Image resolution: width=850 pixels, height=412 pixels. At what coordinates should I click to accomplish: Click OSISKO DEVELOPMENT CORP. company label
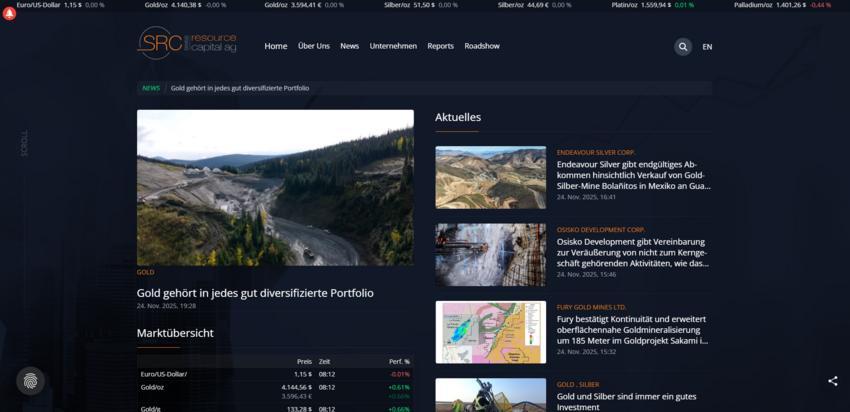(601, 230)
